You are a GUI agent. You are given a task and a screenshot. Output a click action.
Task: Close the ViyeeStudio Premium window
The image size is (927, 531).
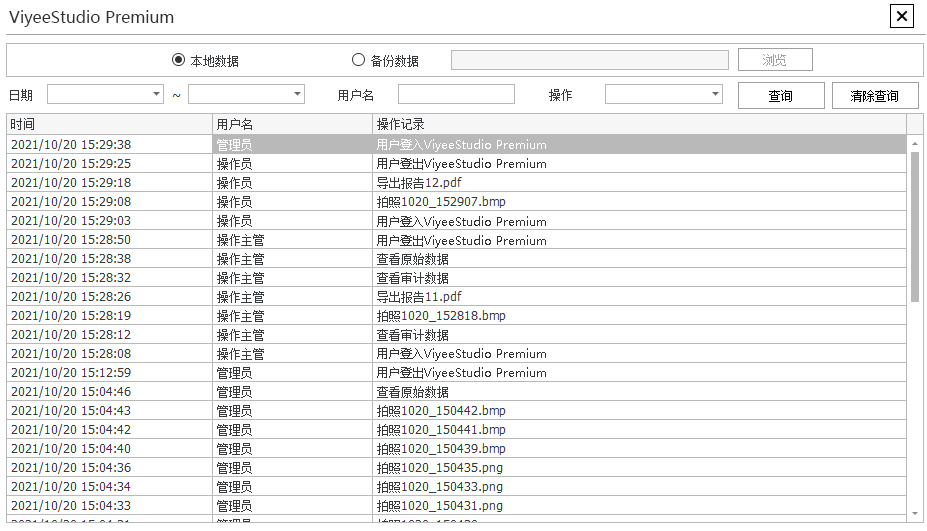[x=901, y=16]
